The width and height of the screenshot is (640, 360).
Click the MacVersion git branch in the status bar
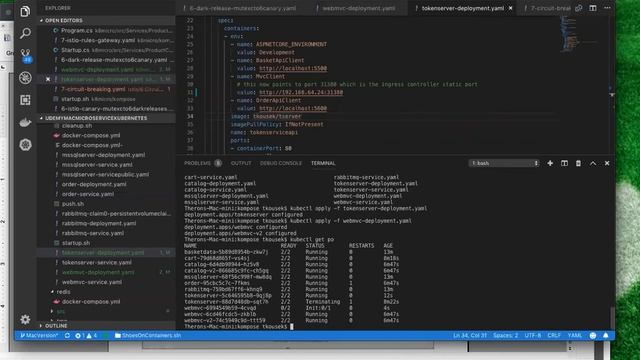coord(39,336)
